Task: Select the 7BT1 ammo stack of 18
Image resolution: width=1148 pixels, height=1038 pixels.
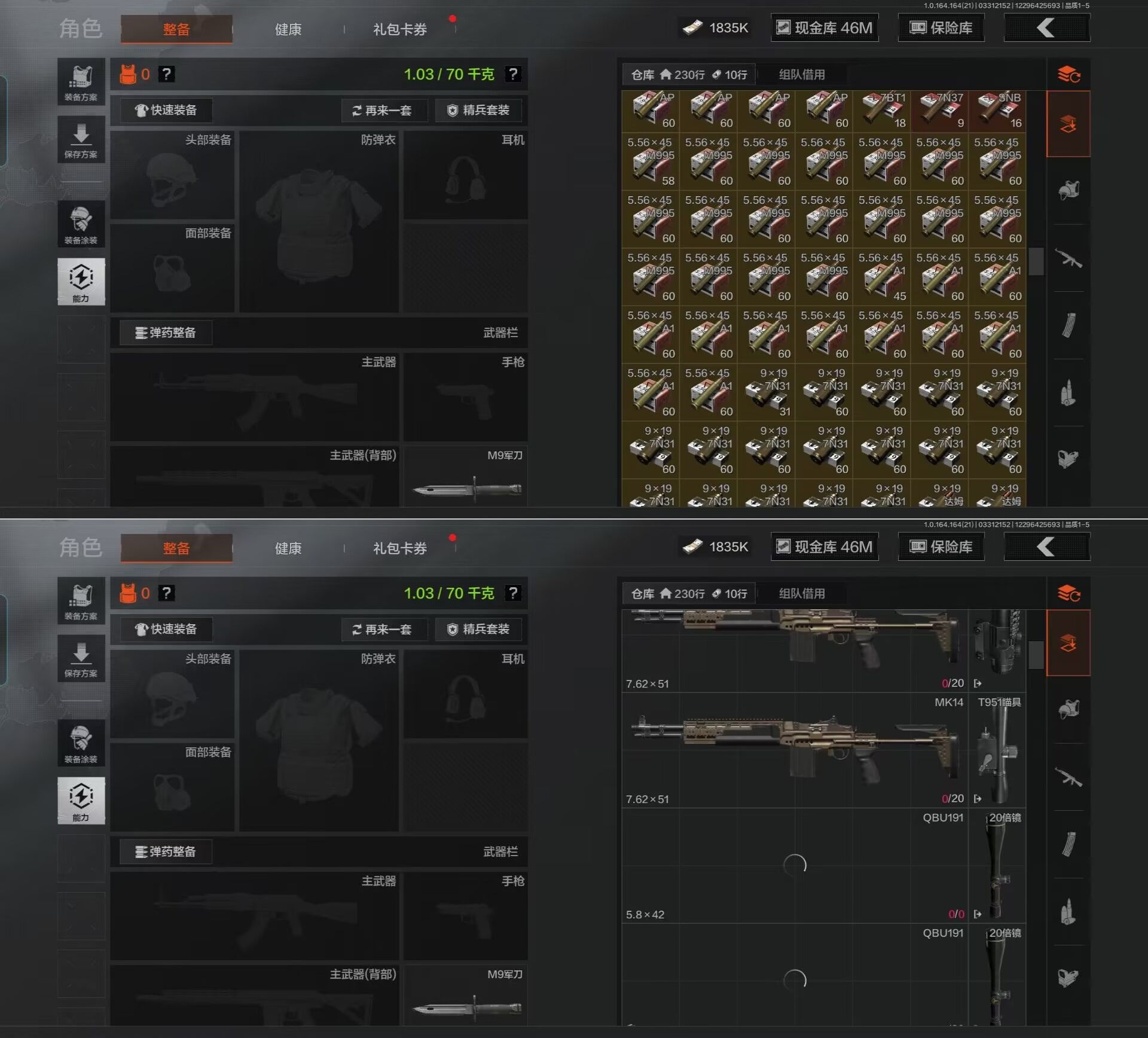Action: coord(882,111)
